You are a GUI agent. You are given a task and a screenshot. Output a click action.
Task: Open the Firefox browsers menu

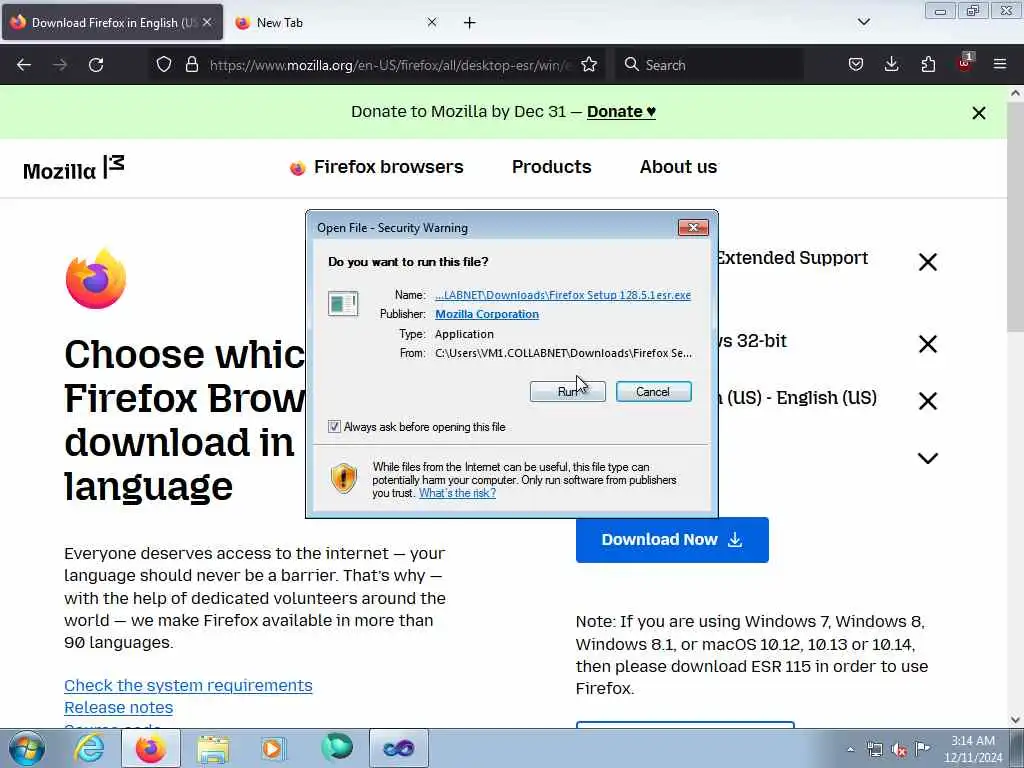click(376, 167)
